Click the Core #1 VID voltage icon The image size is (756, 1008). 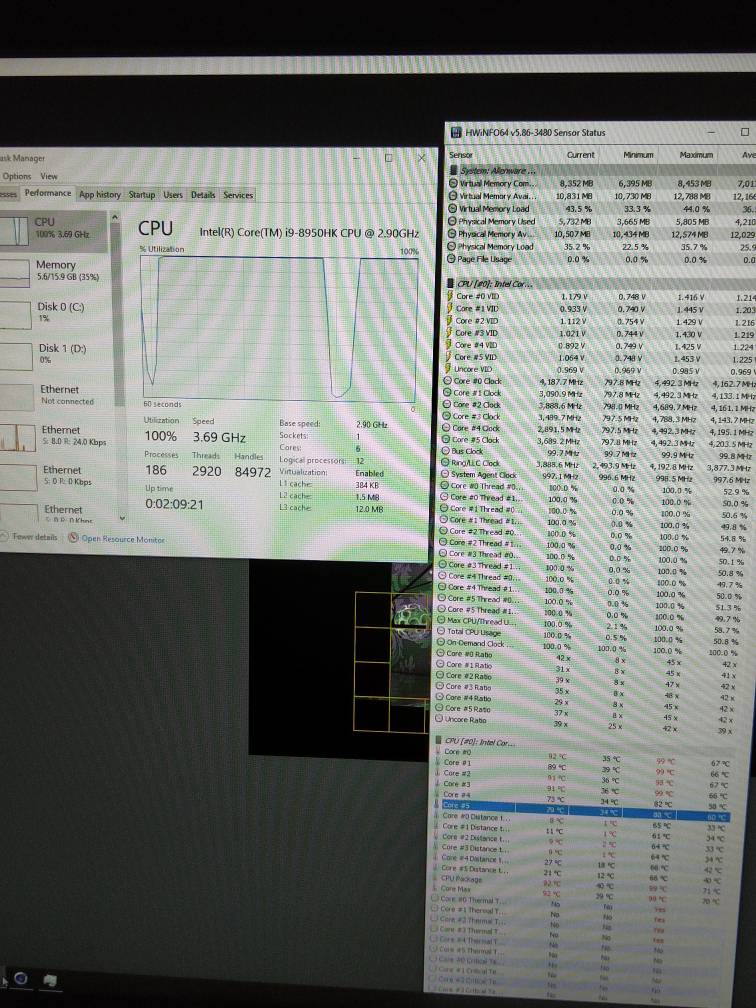coord(450,309)
